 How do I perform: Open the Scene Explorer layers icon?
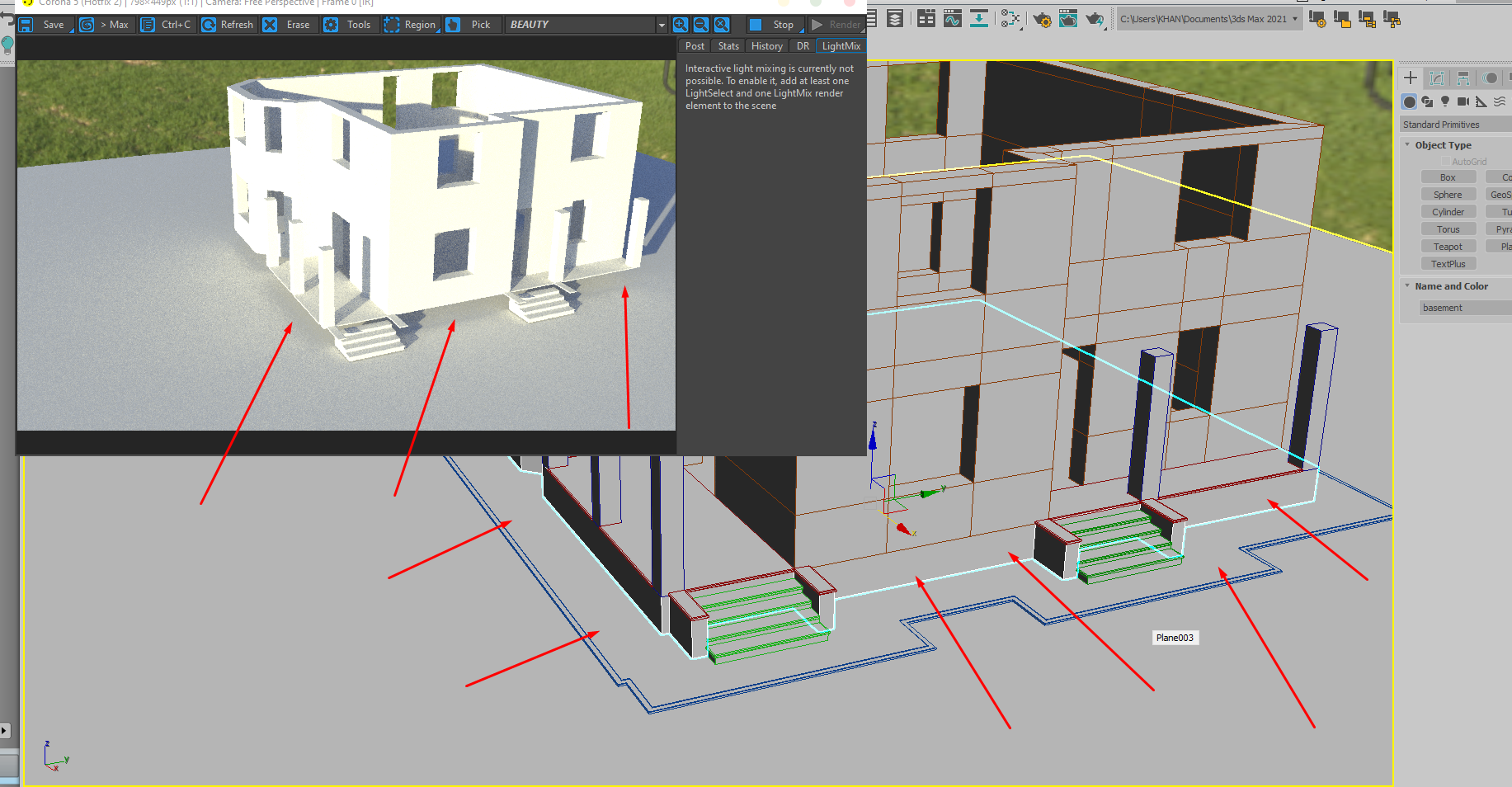[x=895, y=18]
